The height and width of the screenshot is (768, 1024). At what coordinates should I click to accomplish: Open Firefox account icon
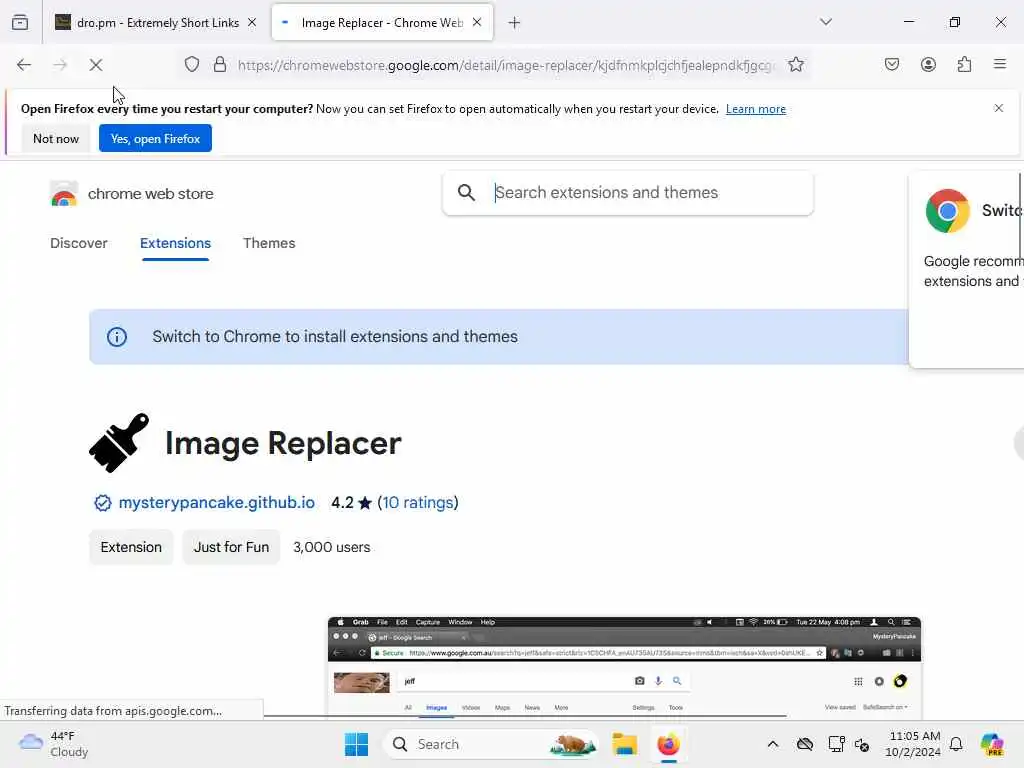click(x=928, y=65)
